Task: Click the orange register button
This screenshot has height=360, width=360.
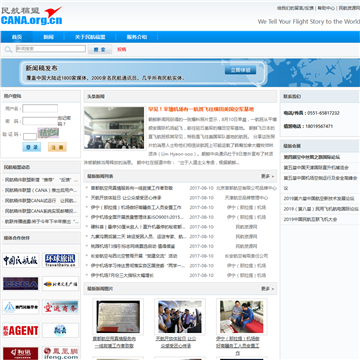Action: pyautogui.click(x=57, y=147)
